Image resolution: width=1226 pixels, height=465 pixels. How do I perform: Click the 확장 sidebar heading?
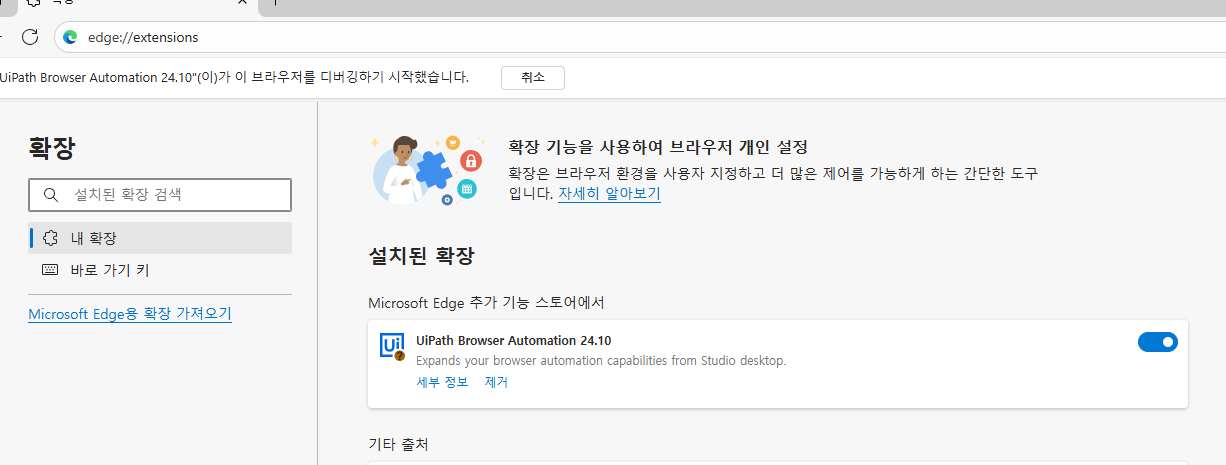[52, 148]
